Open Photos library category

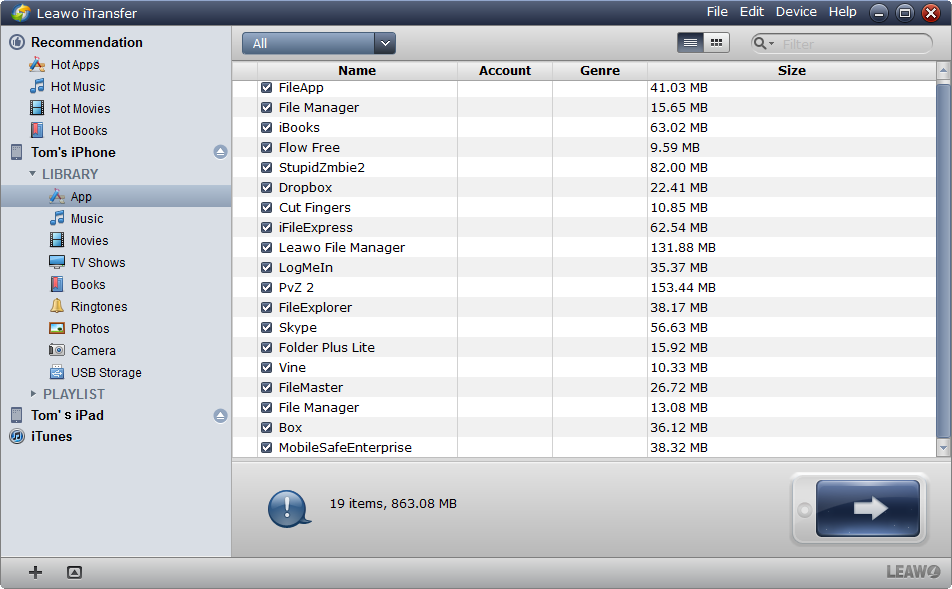[79, 329]
